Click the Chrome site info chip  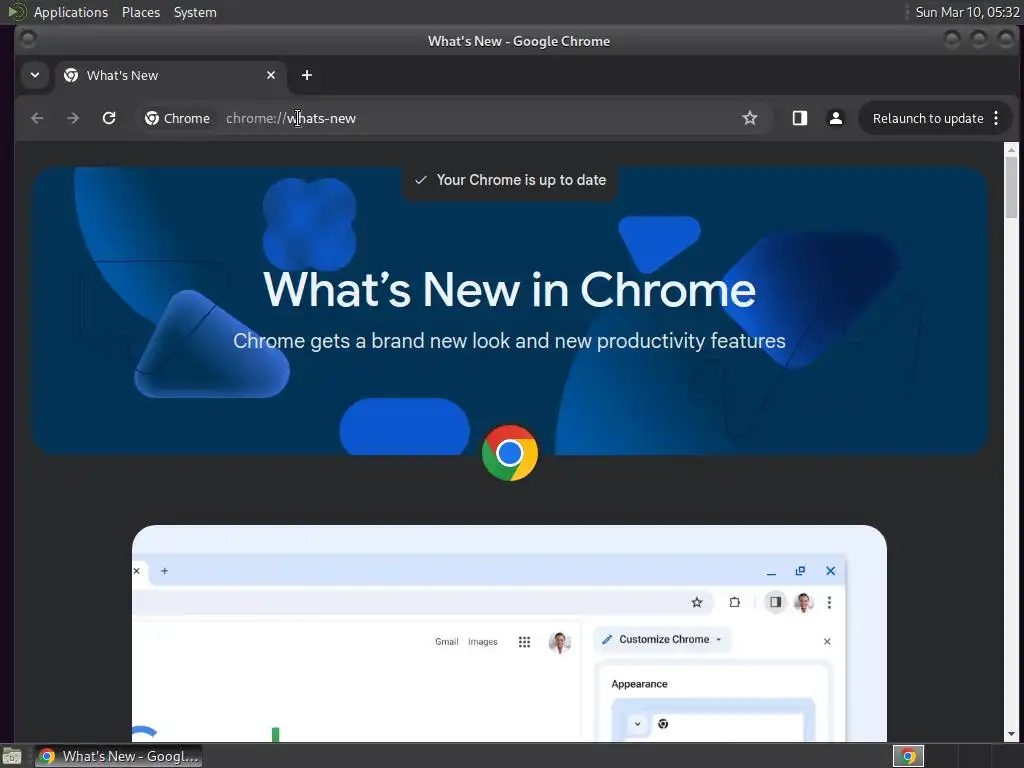[x=178, y=118]
